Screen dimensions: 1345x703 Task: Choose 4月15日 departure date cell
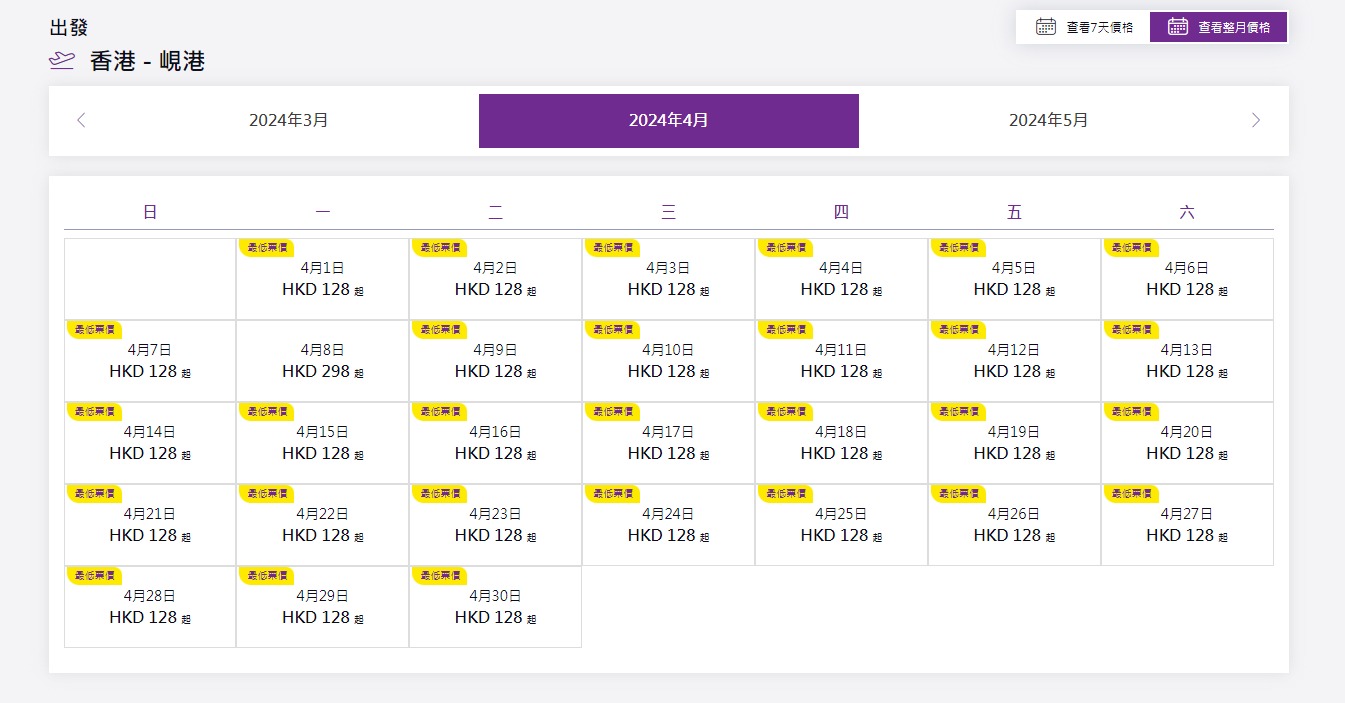tap(322, 444)
